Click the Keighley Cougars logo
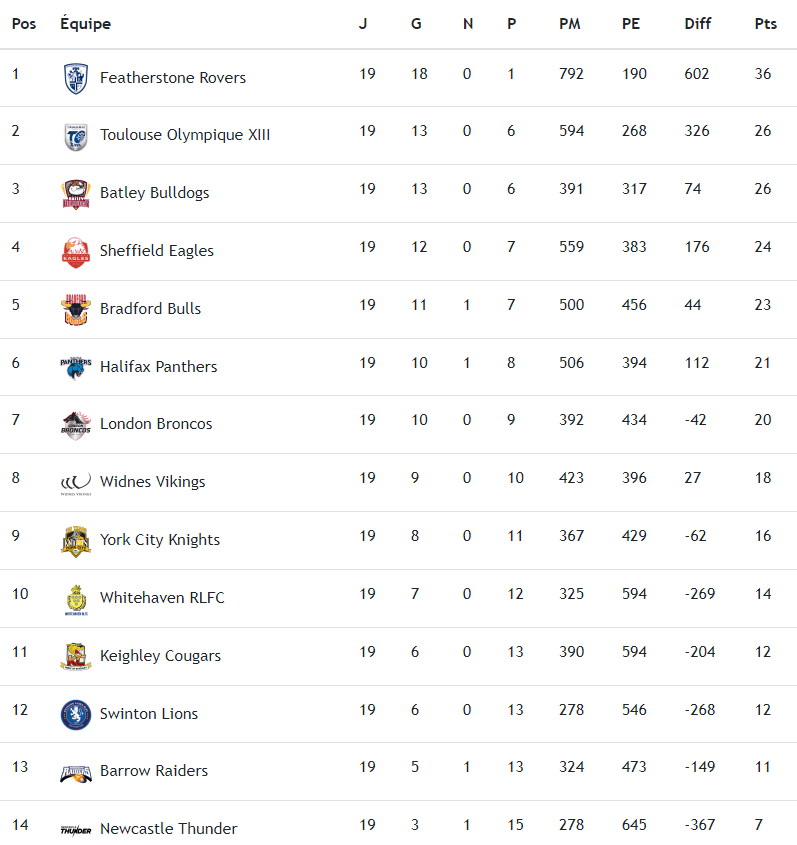Viewport: 797px width, 845px height. point(76,656)
